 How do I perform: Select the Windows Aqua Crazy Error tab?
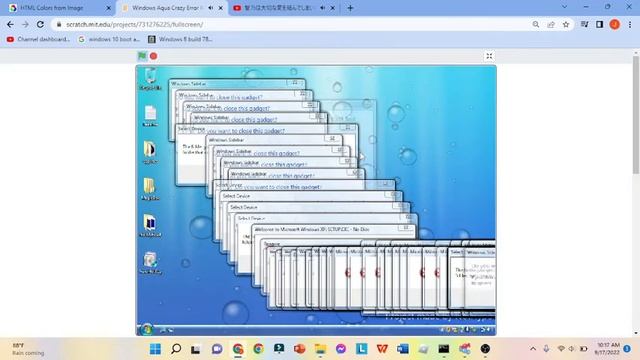point(171,8)
